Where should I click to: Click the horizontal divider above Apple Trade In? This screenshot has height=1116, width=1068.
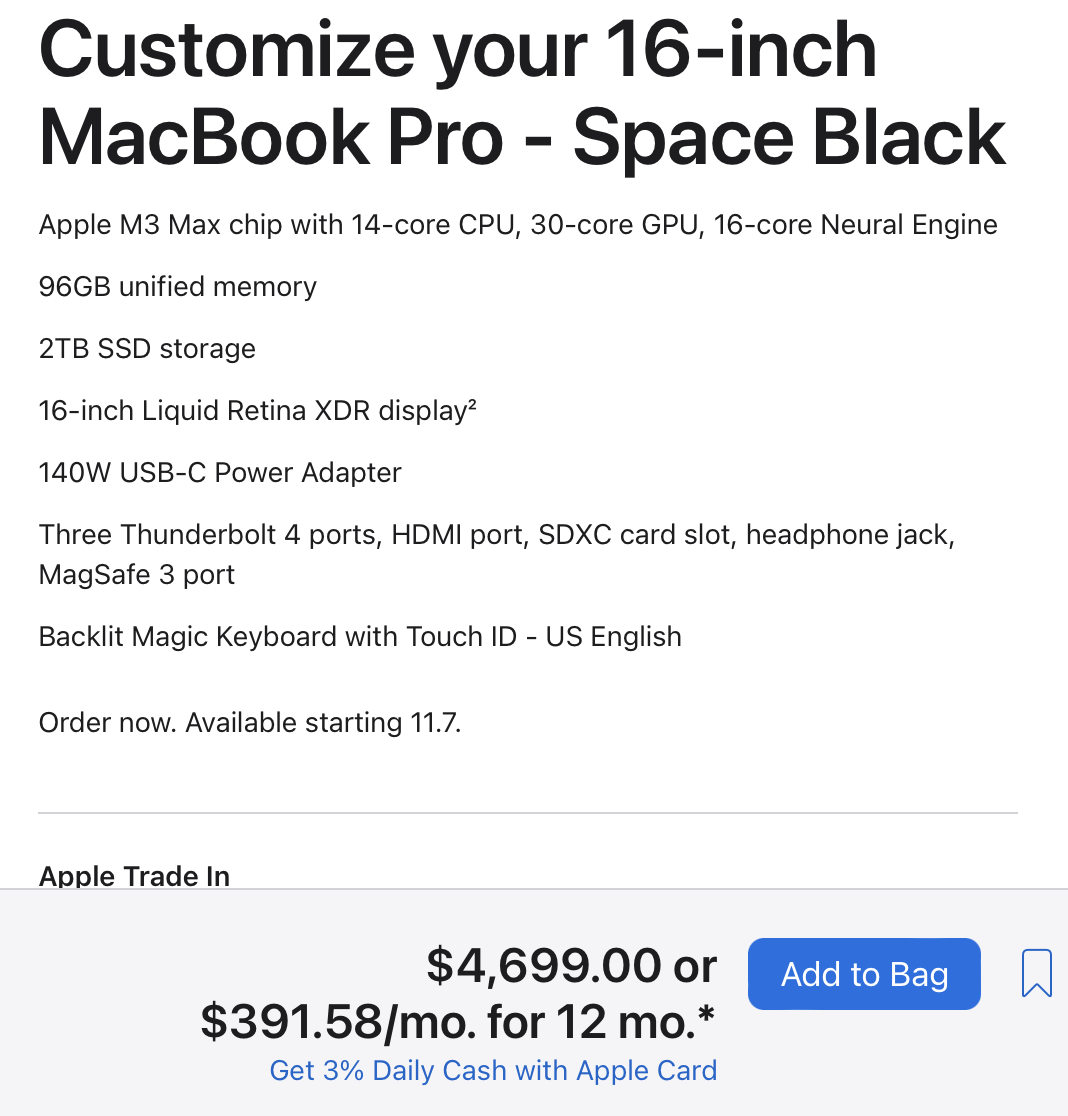(527, 813)
